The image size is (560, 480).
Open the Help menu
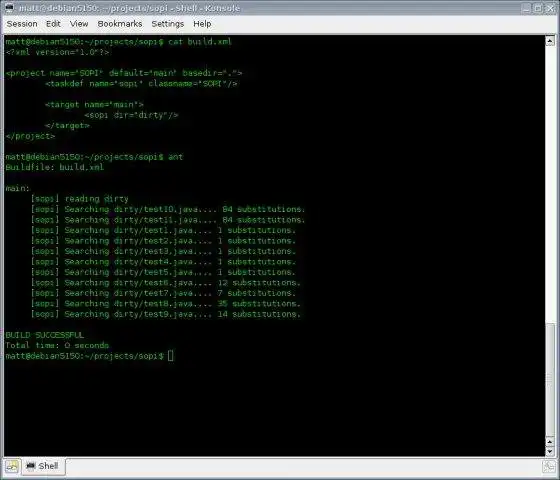click(x=202, y=24)
